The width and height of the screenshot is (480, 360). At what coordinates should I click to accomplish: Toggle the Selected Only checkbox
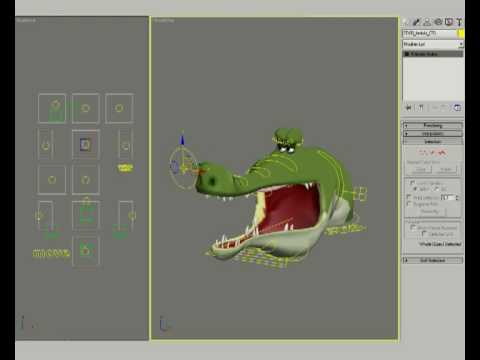(424, 234)
